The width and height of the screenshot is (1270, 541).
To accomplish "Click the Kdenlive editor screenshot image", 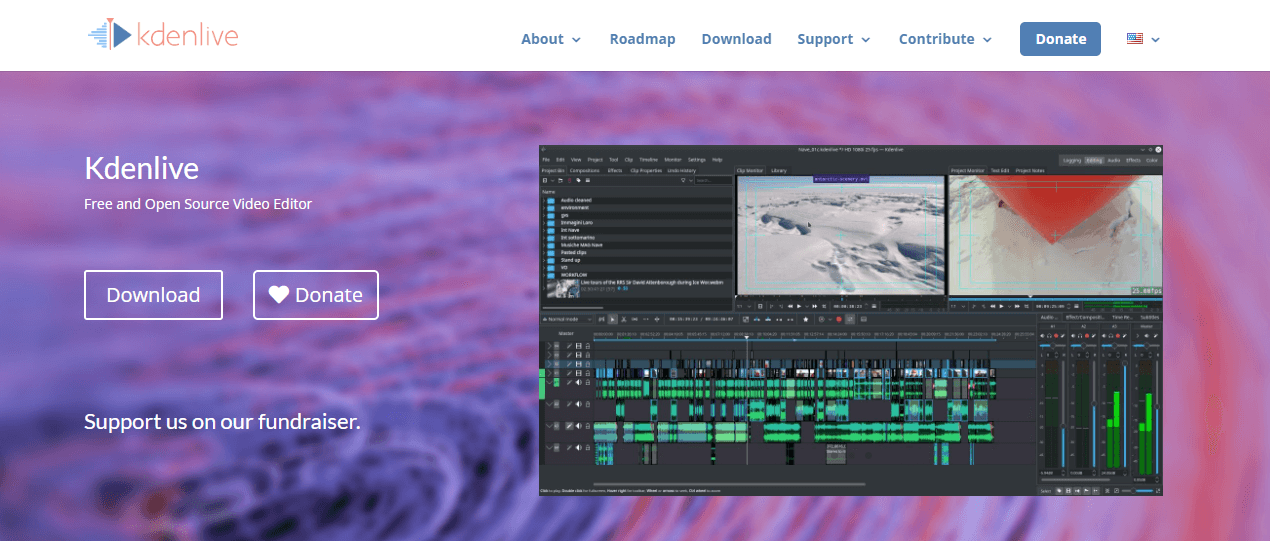I will (852, 320).
